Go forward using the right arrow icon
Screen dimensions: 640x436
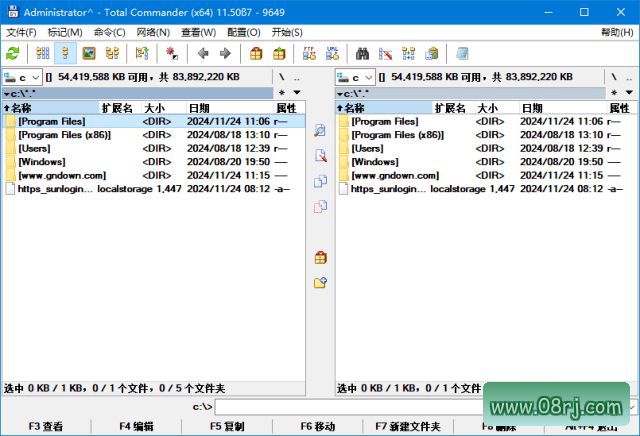[x=225, y=53]
